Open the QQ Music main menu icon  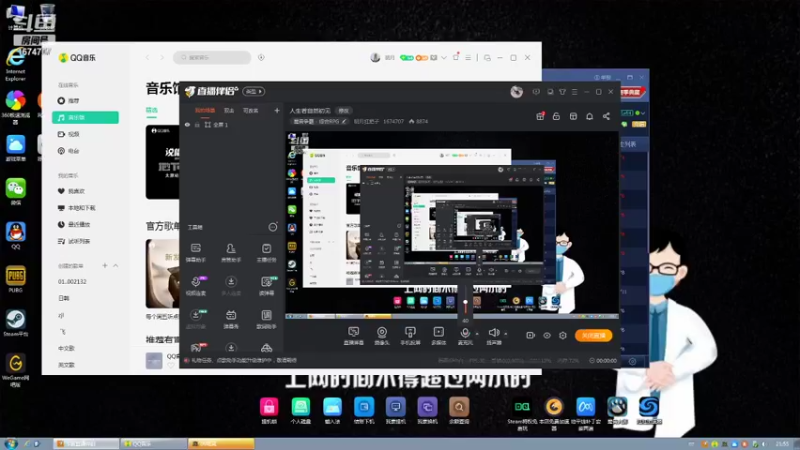[468, 58]
